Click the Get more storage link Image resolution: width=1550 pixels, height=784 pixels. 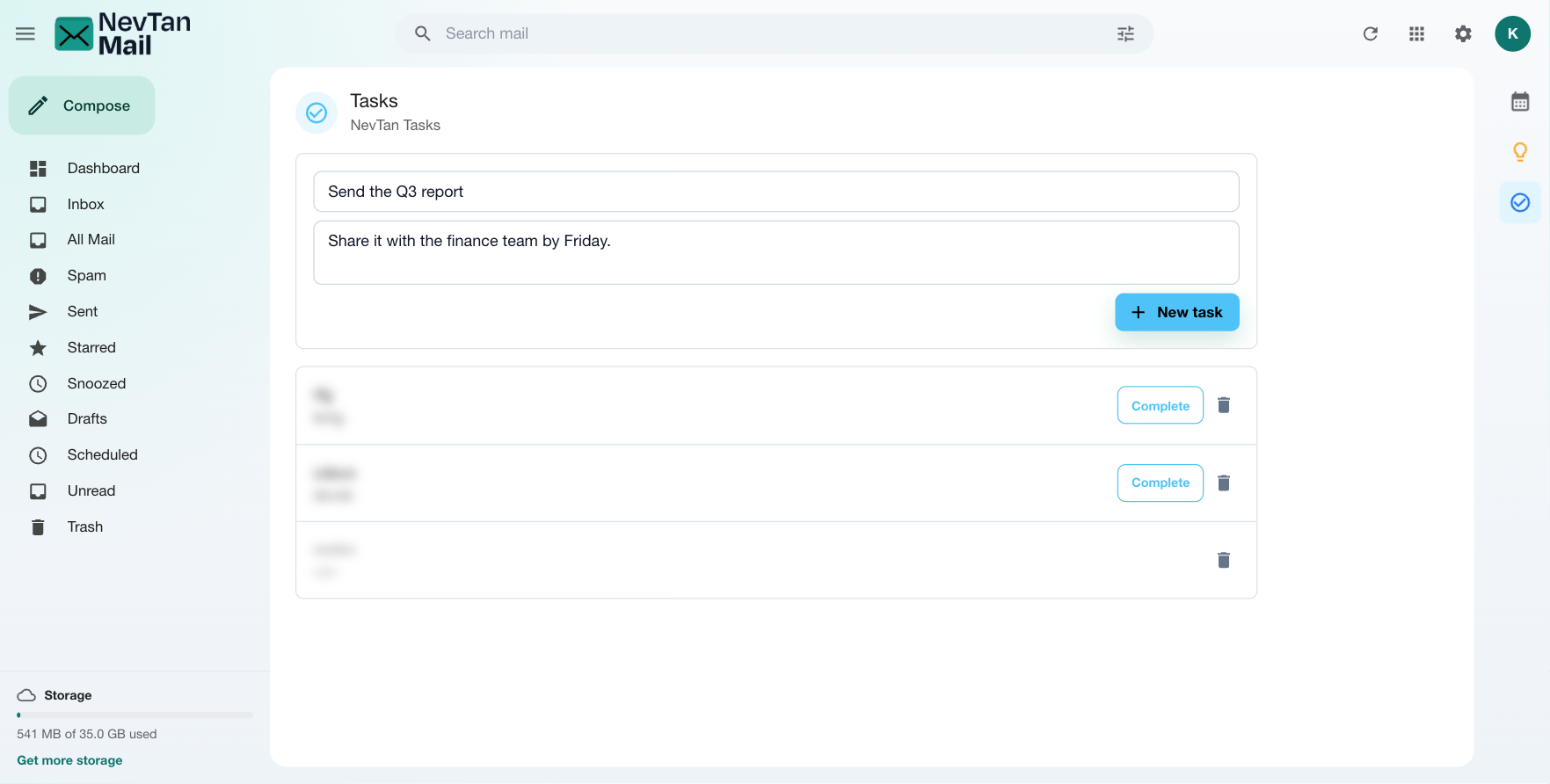click(69, 760)
